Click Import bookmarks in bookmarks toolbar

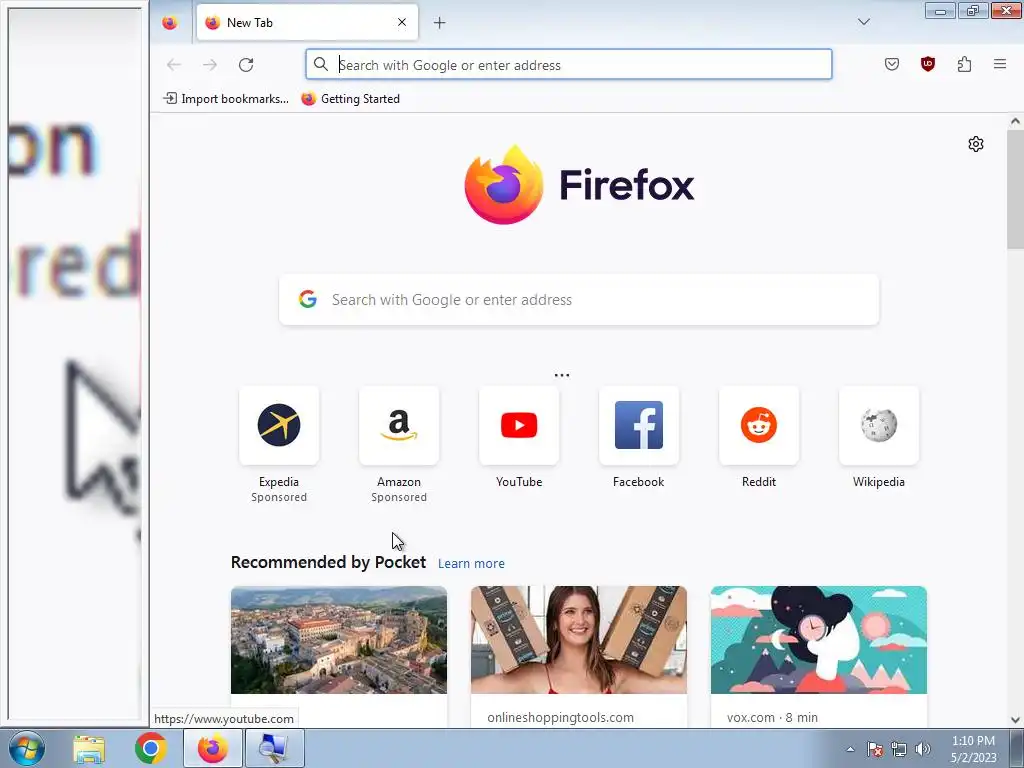point(226,99)
